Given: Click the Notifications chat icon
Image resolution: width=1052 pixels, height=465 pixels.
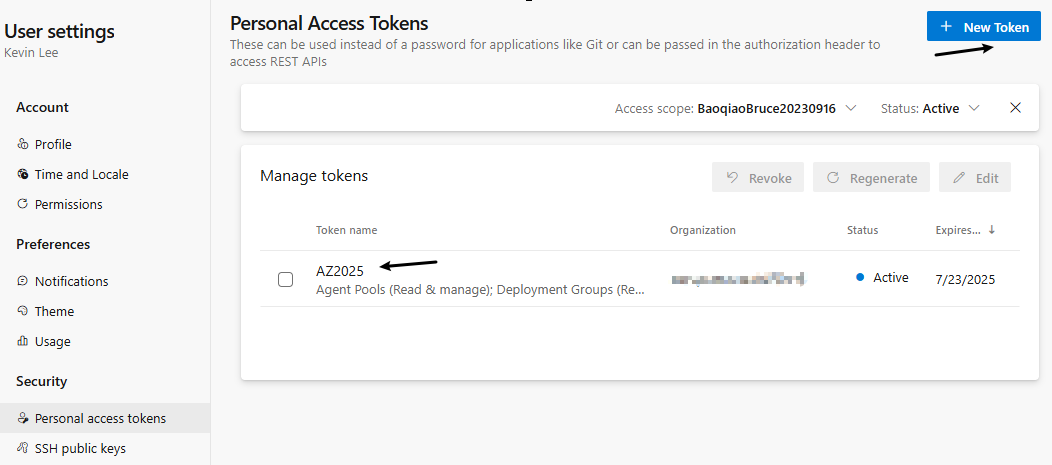Looking at the screenshot, I should (23, 280).
